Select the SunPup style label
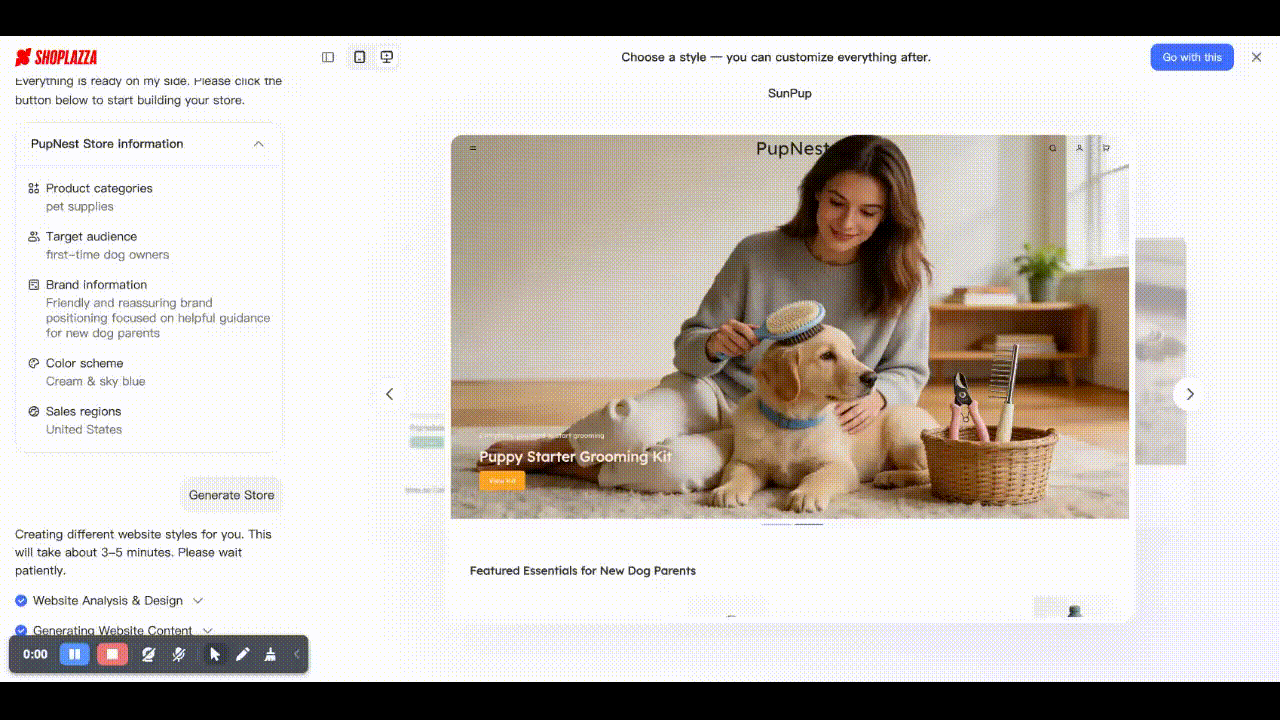 pyautogui.click(x=789, y=93)
